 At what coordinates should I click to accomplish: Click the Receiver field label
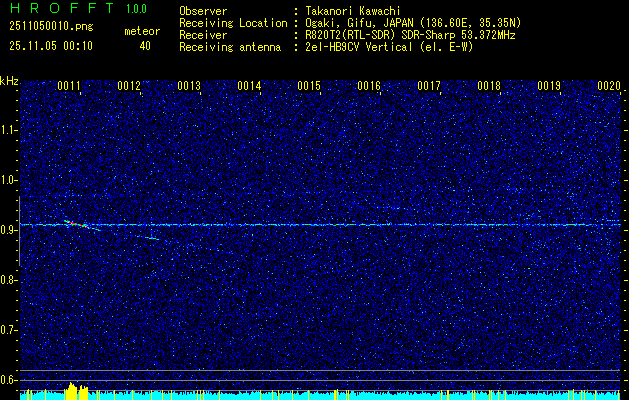pyautogui.click(x=203, y=35)
